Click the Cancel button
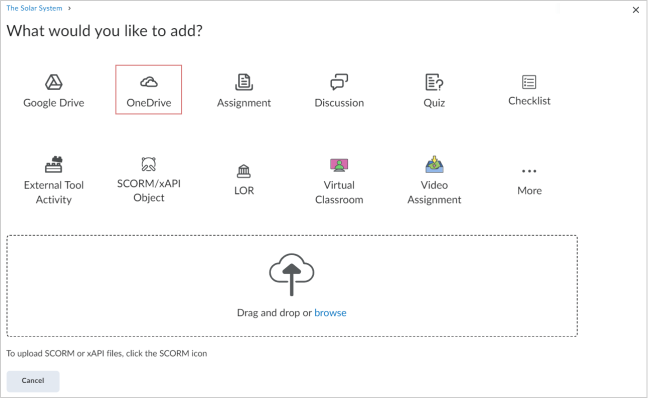Image resolution: width=648 pixels, height=398 pixels. (x=33, y=381)
